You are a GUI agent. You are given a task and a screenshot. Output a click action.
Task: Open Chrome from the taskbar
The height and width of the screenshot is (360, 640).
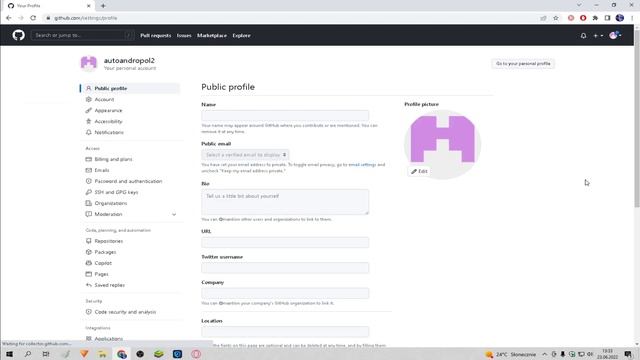122,354
